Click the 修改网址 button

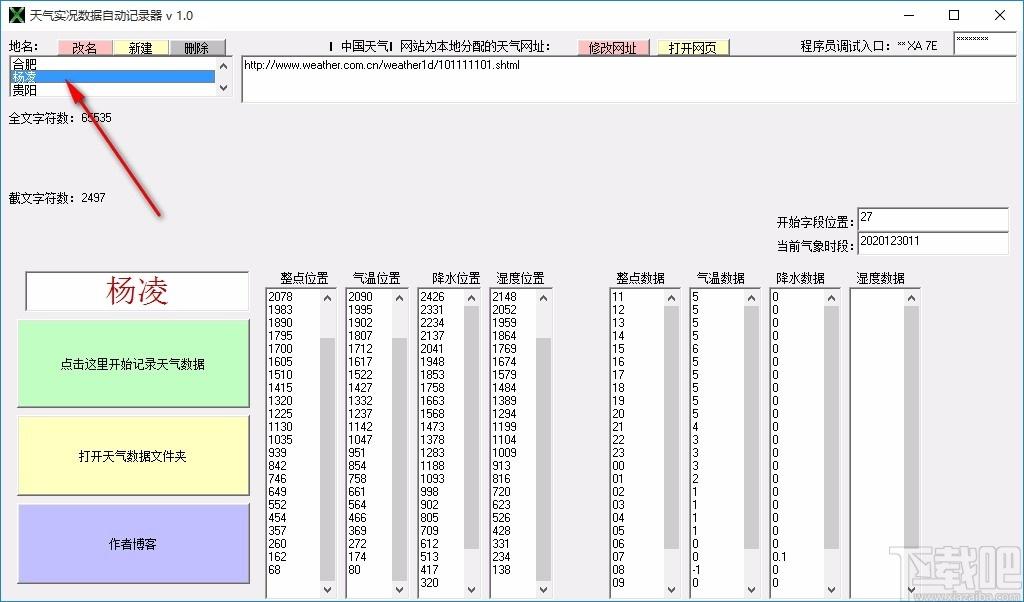pos(613,48)
